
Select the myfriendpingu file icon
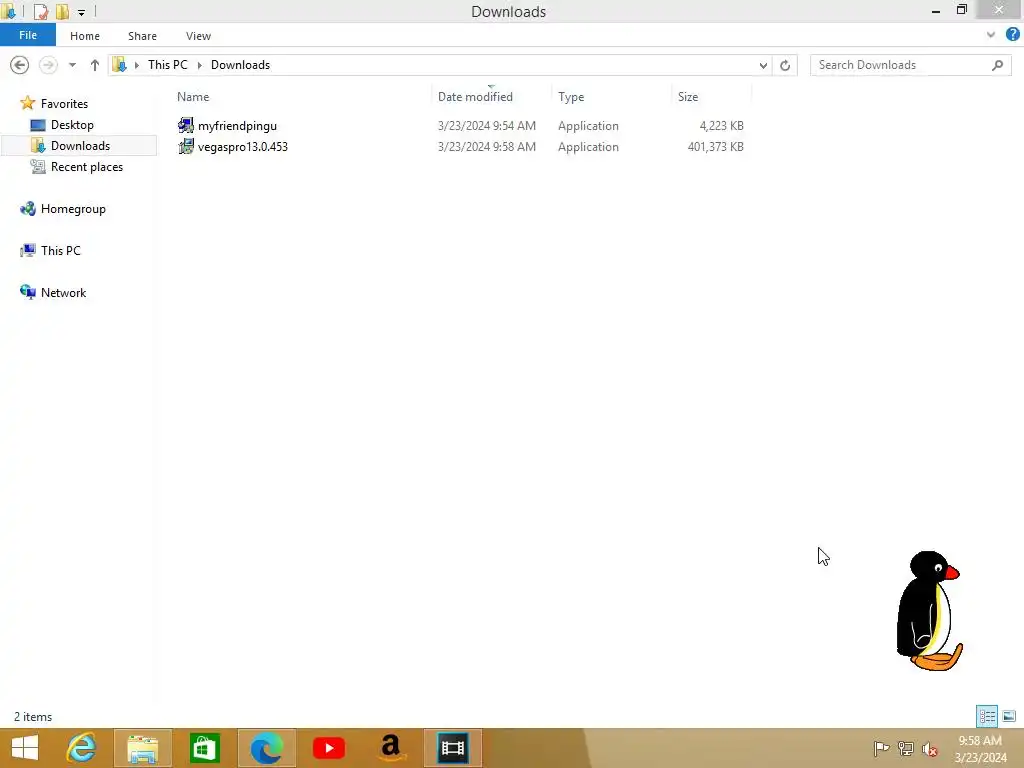click(186, 125)
